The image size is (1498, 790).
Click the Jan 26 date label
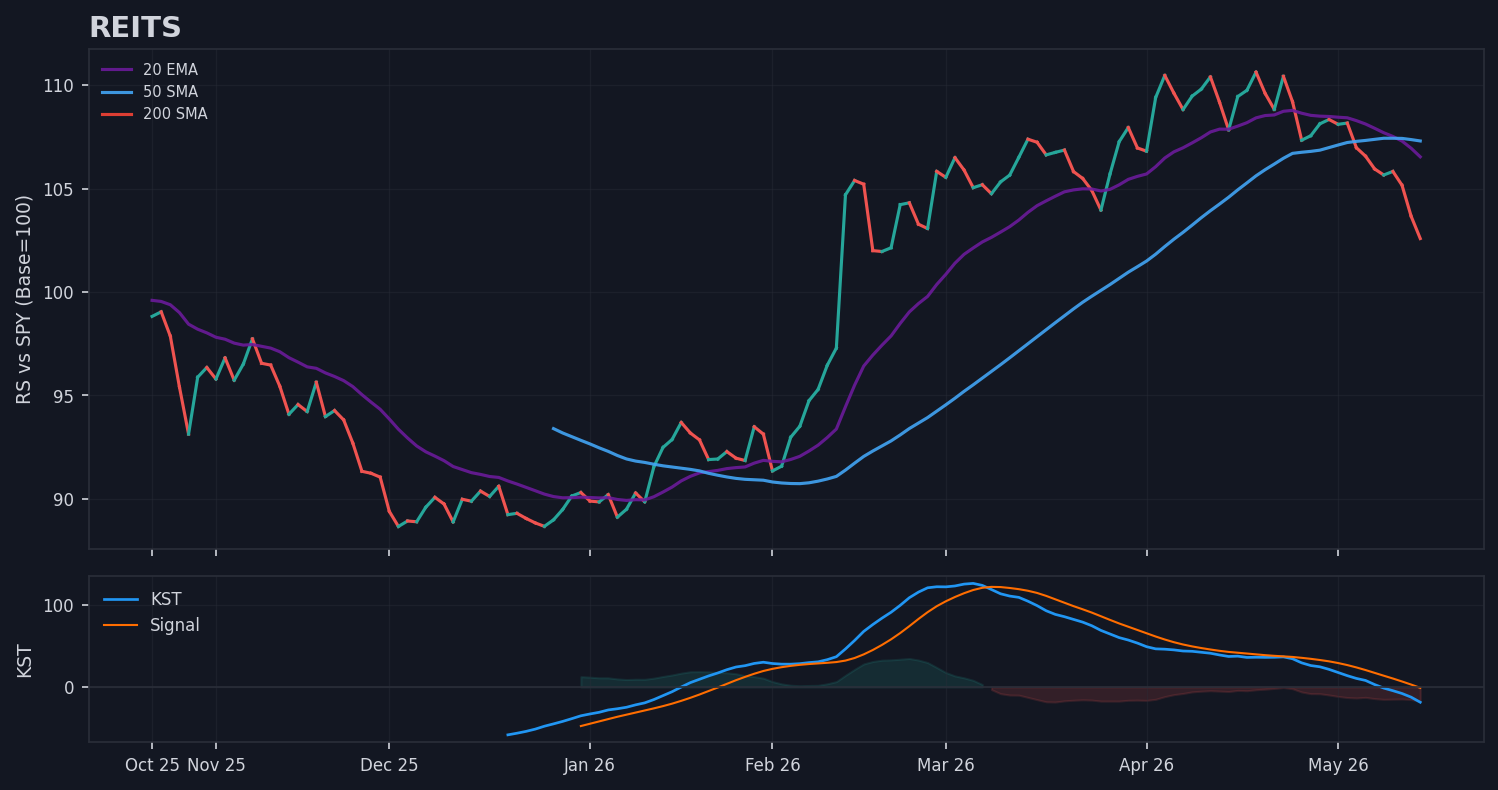[590, 765]
